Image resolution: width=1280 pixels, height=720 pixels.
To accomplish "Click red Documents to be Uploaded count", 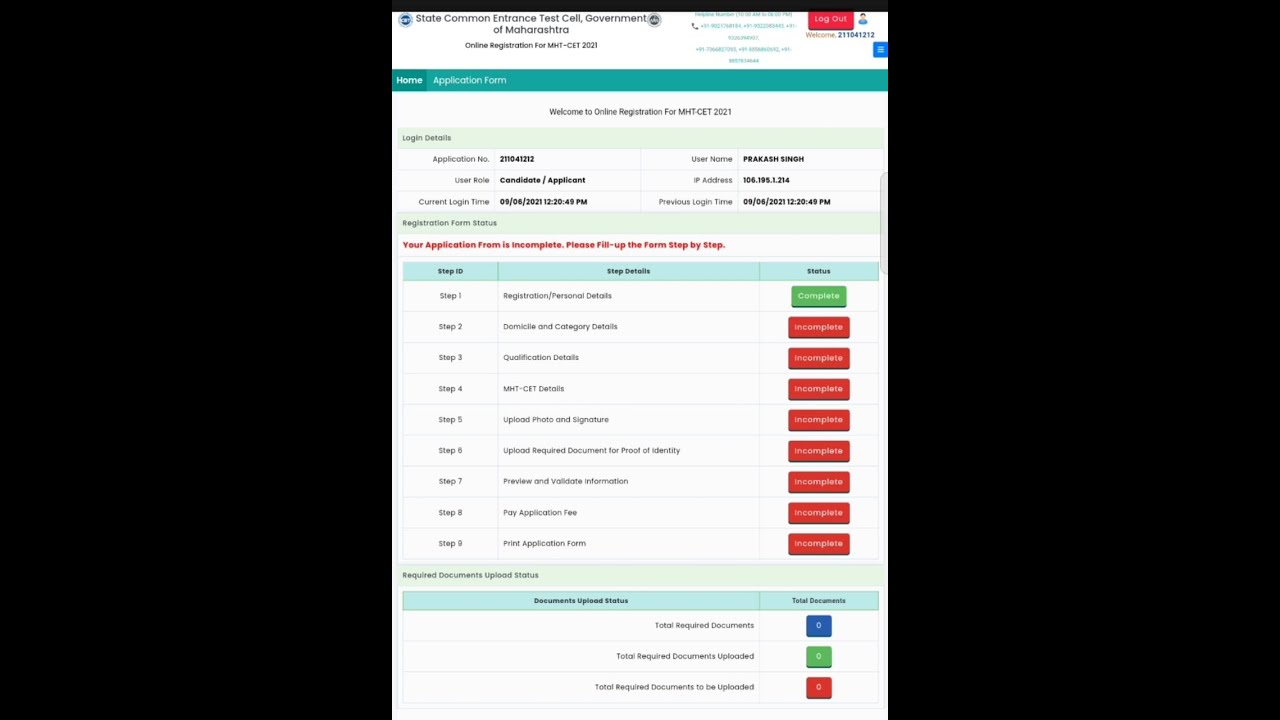I will pyautogui.click(x=819, y=688).
